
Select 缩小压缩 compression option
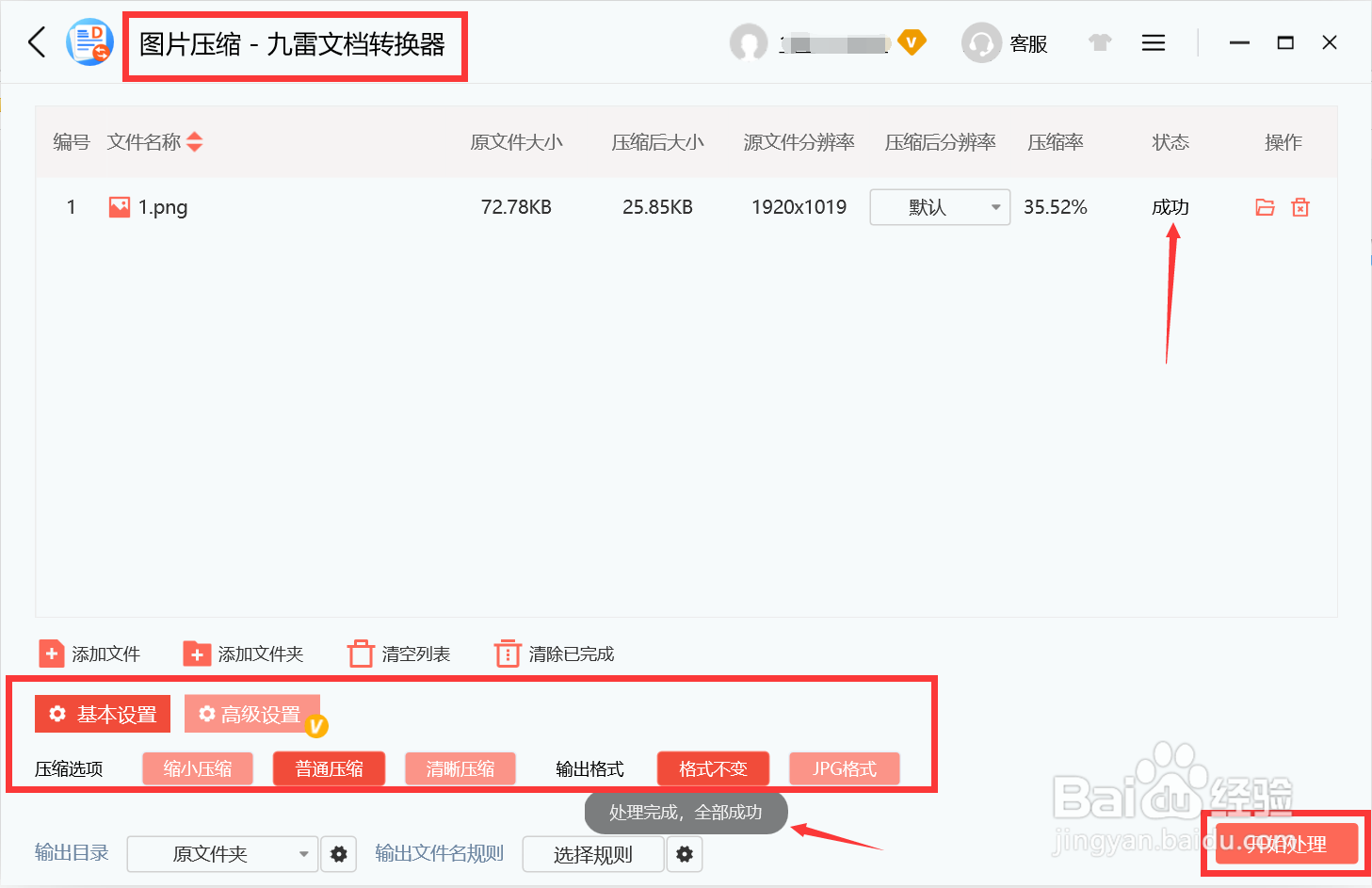tap(198, 768)
